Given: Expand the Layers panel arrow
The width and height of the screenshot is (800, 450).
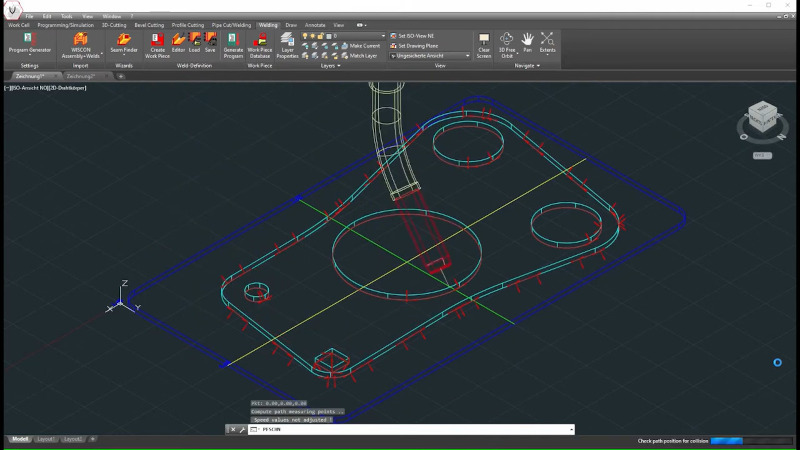Looking at the screenshot, I should coord(339,66).
